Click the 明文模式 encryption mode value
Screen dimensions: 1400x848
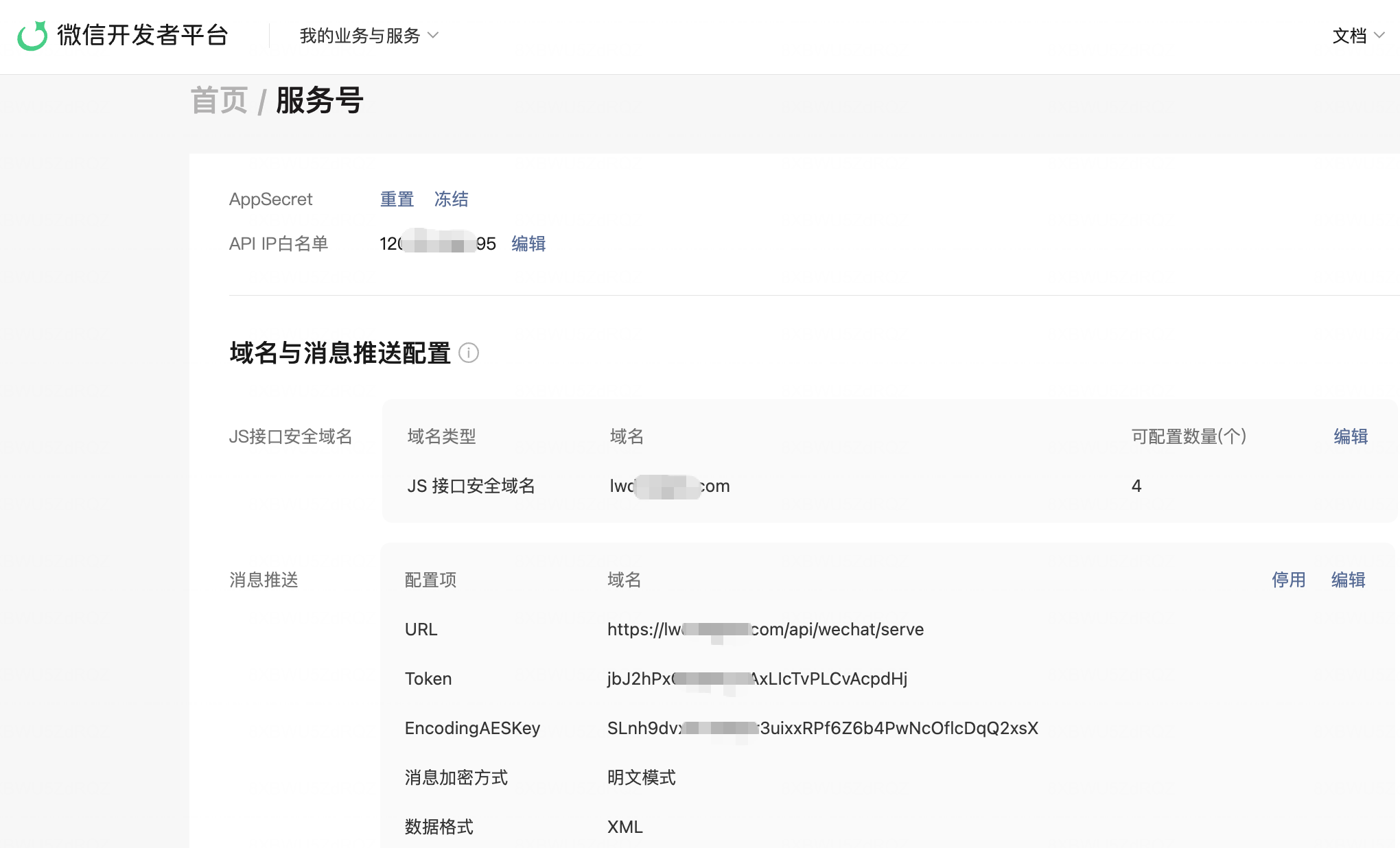641,778
